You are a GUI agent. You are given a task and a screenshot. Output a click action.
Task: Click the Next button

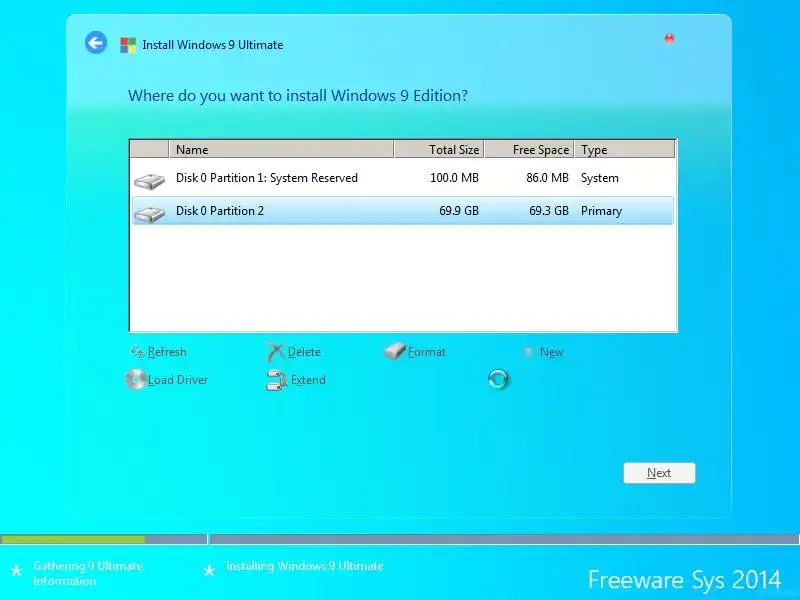[659, 473]
